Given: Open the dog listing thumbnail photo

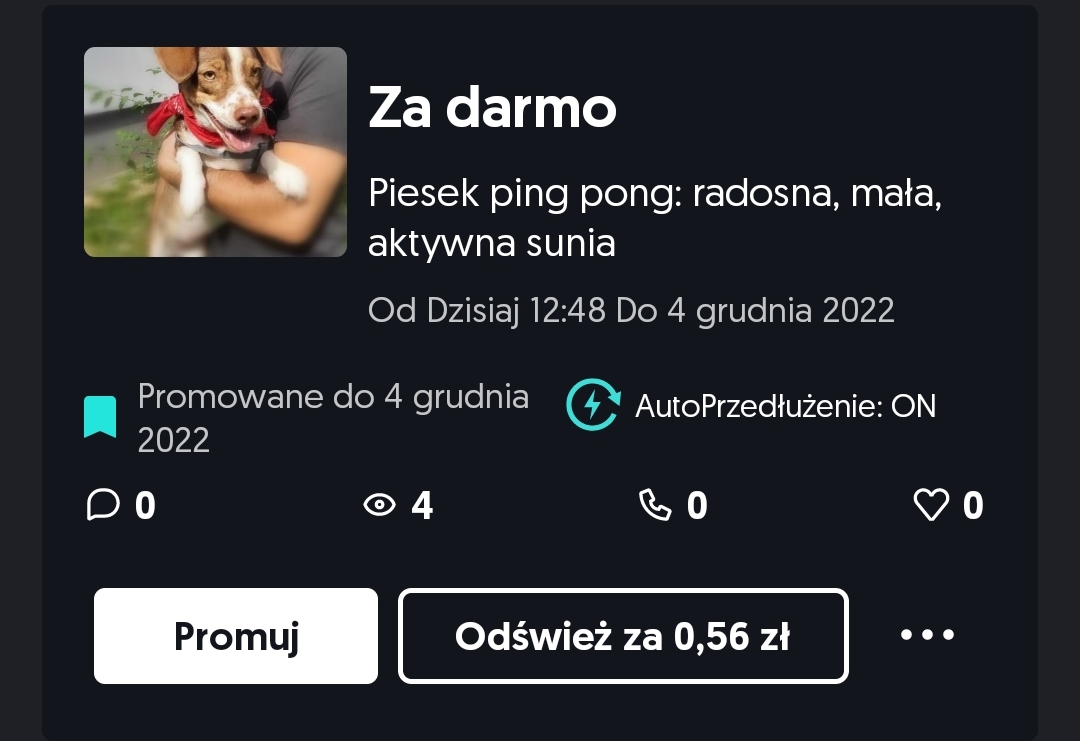Looking at the screenshot, I should 215,152.
